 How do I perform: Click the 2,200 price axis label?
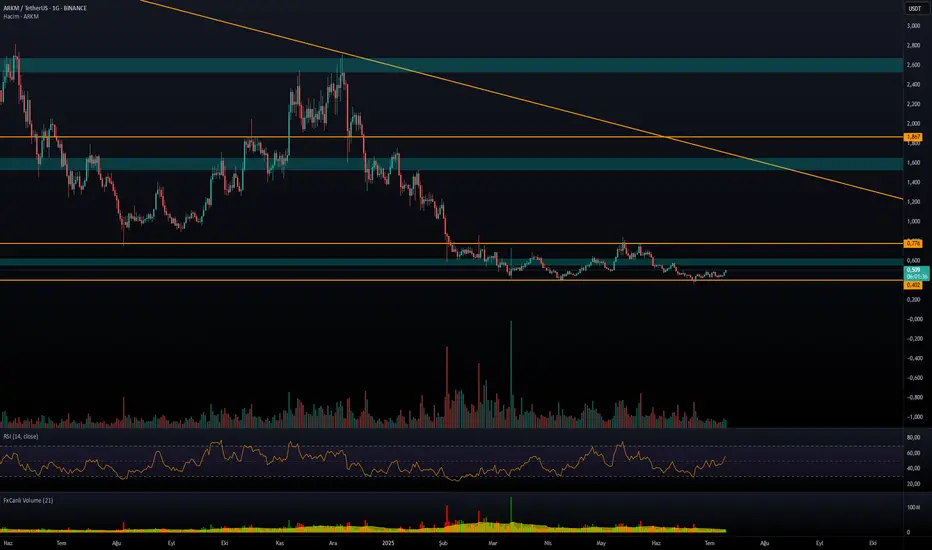914,104
